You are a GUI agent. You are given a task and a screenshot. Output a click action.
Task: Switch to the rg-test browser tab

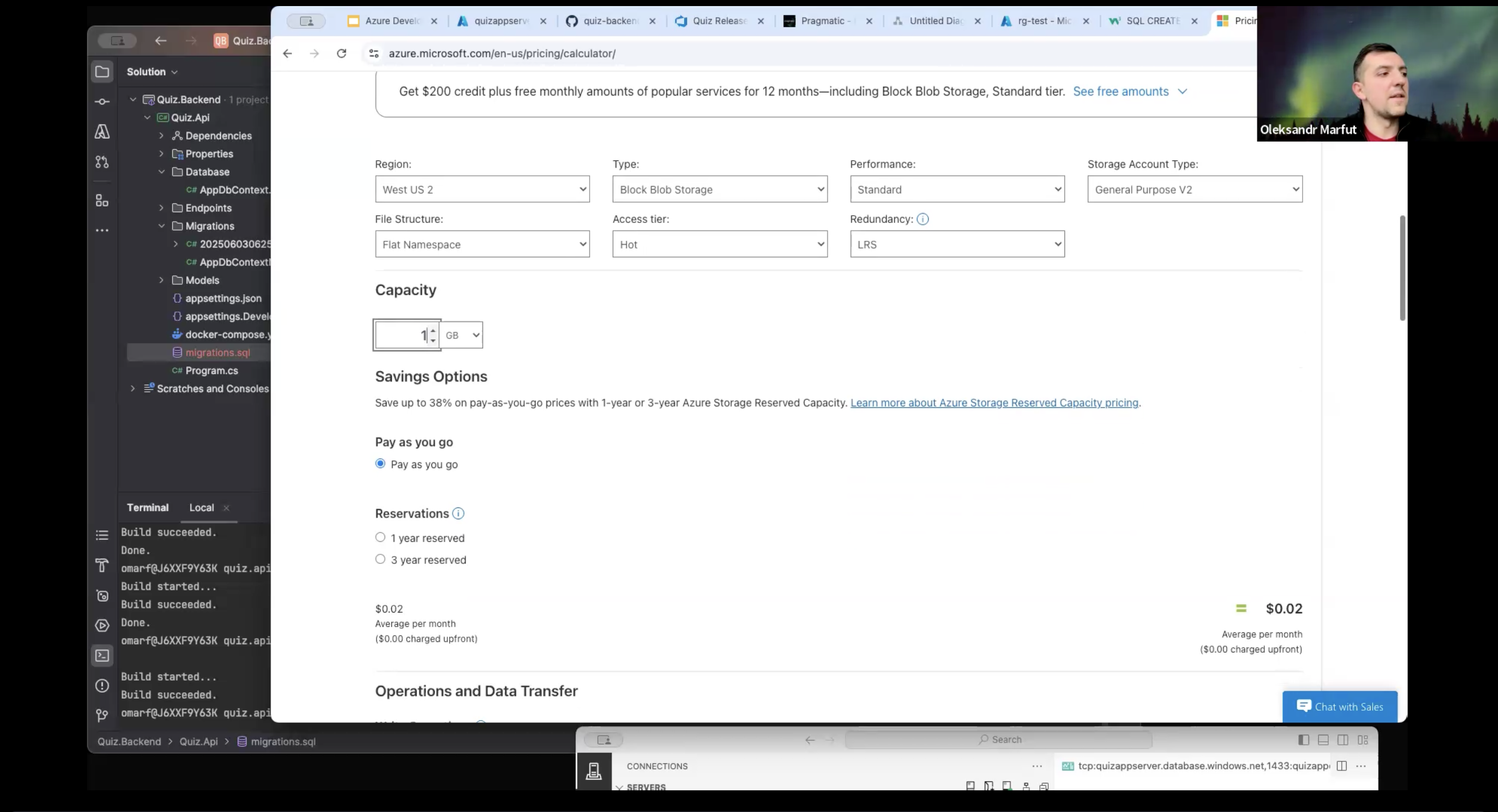click(1045, 21)
